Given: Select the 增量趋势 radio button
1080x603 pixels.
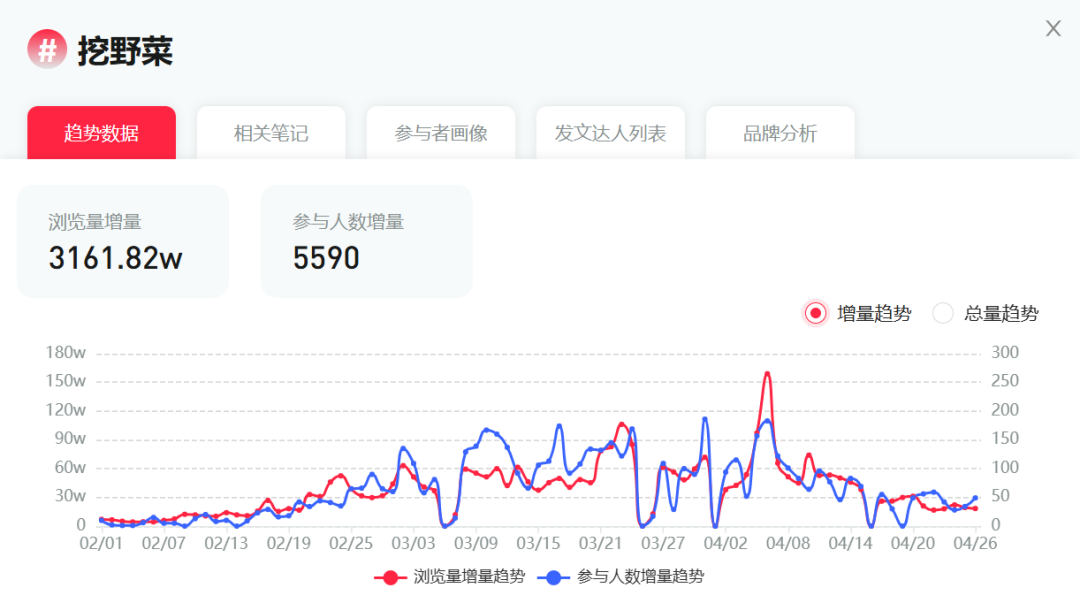Looking at the screenshot, I should pyautogui.click(x=816, y=313).
